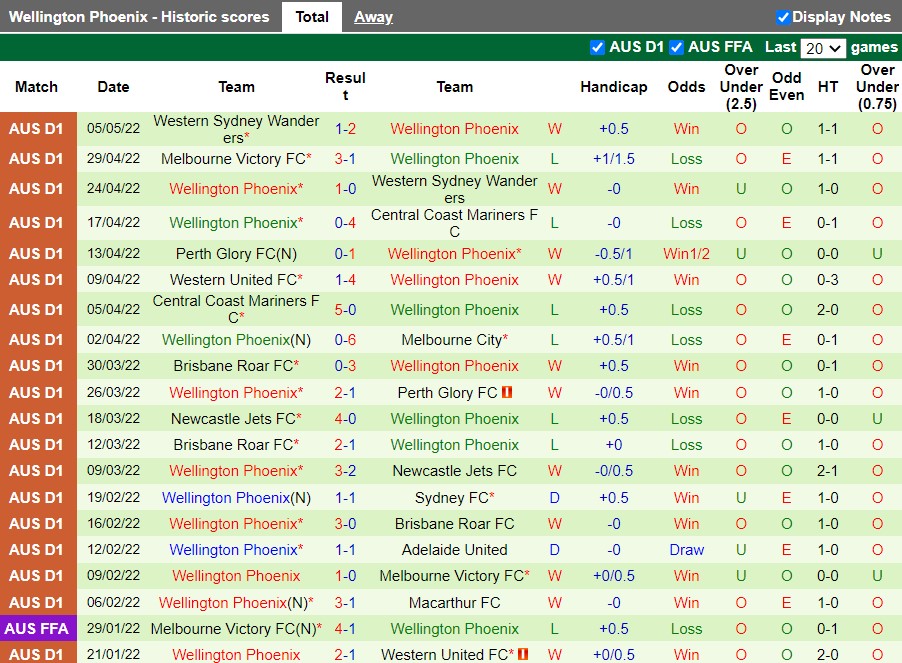Click Melbourne Victory FC(N) on 29/01/22

[x=236, y=628]
